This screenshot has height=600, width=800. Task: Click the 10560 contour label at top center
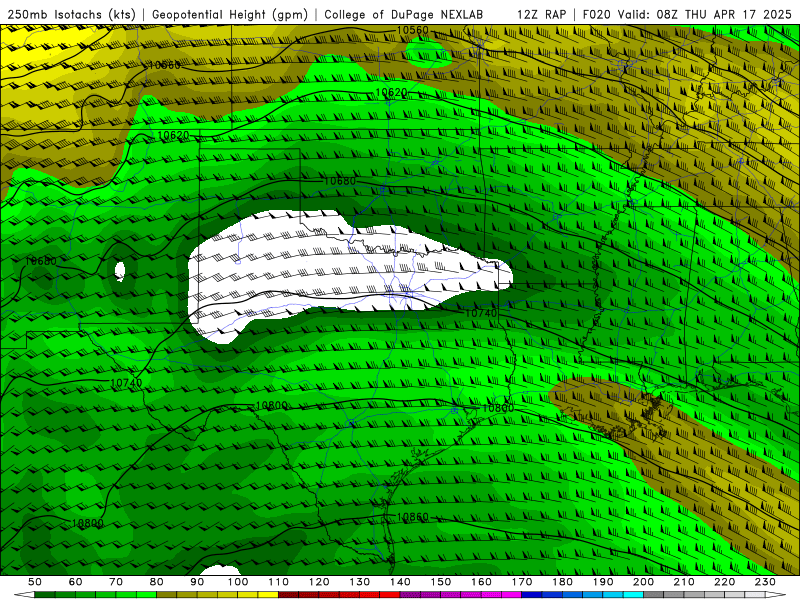coord(413,30)
